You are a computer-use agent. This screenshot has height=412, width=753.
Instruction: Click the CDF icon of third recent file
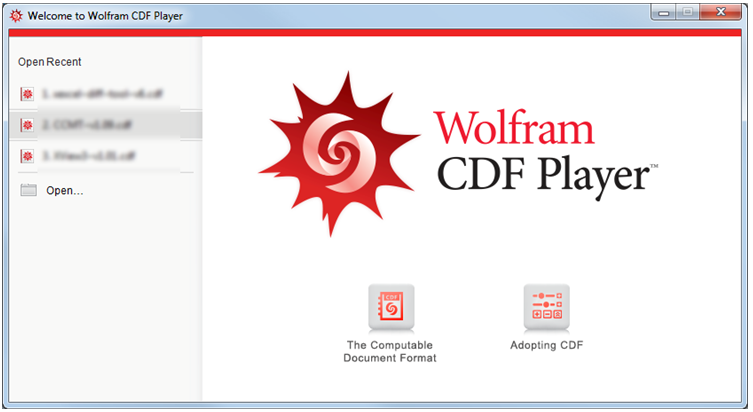tap(27, 156)
